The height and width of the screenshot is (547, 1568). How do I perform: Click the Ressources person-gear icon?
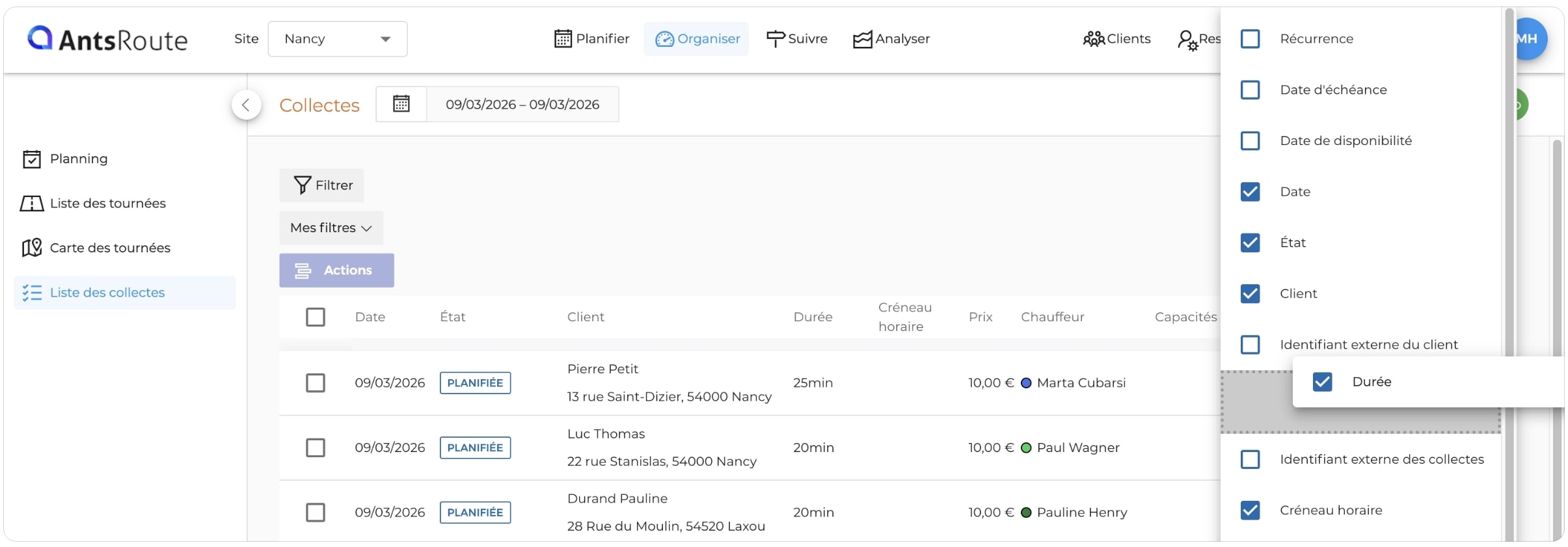point(1187,40)
